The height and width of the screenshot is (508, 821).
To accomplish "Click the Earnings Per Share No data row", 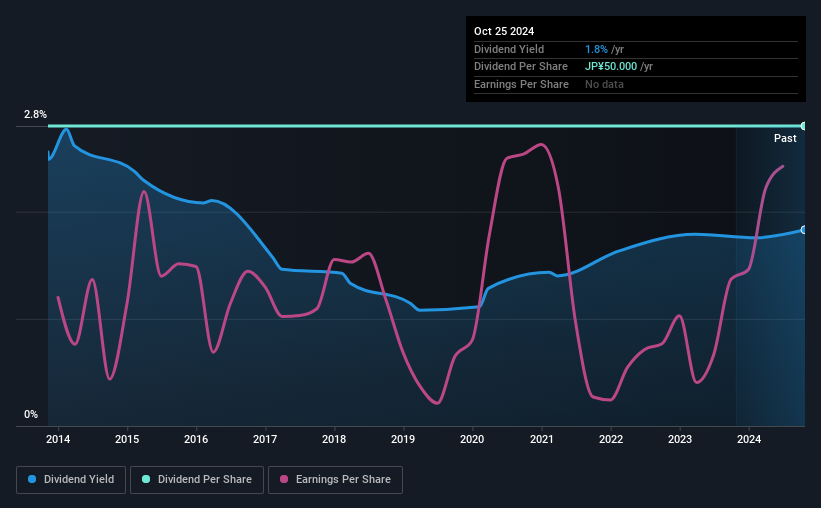I will [636, 84].
